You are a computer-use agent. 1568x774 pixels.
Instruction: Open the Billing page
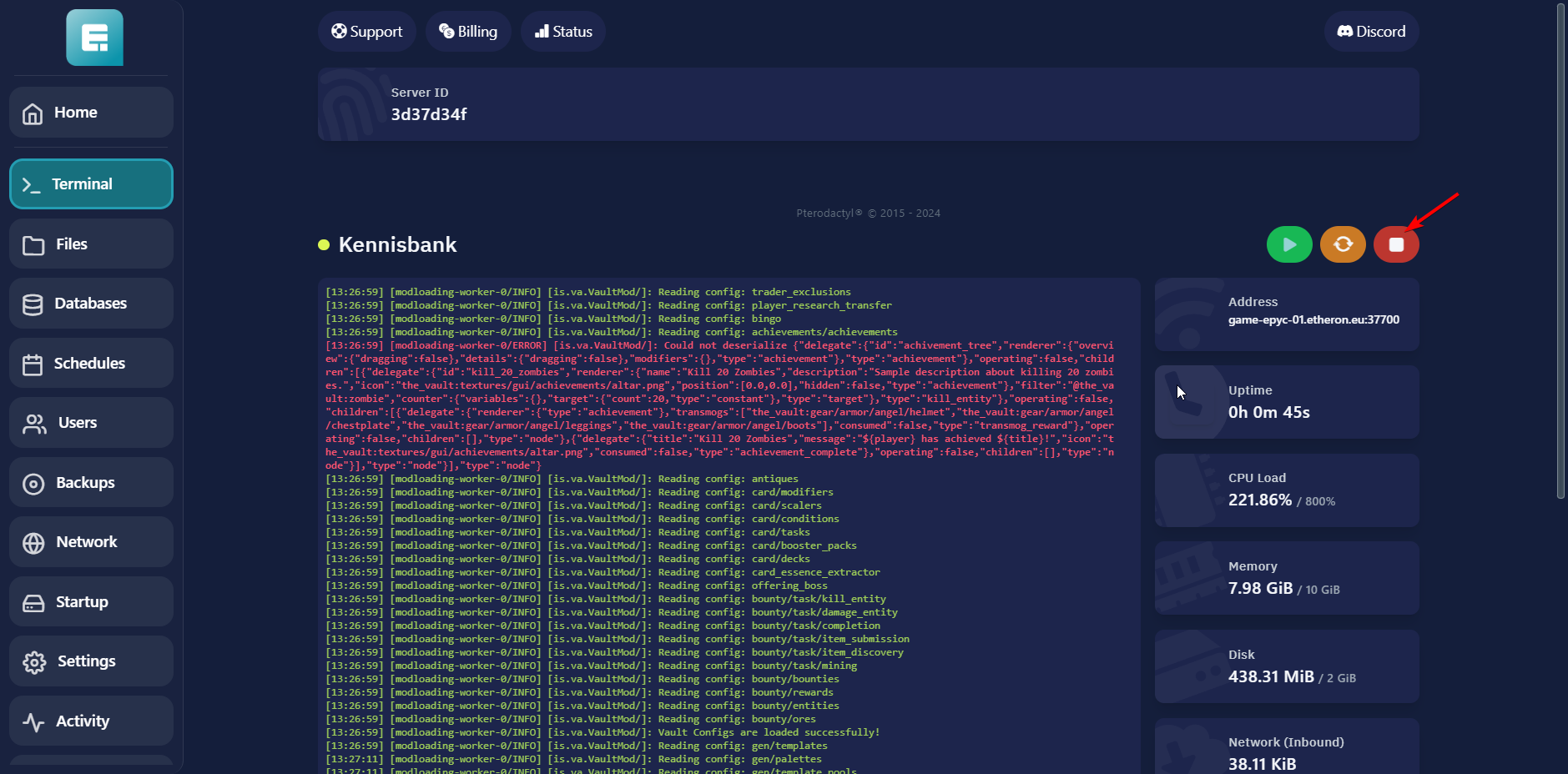[x=468, y=32]
